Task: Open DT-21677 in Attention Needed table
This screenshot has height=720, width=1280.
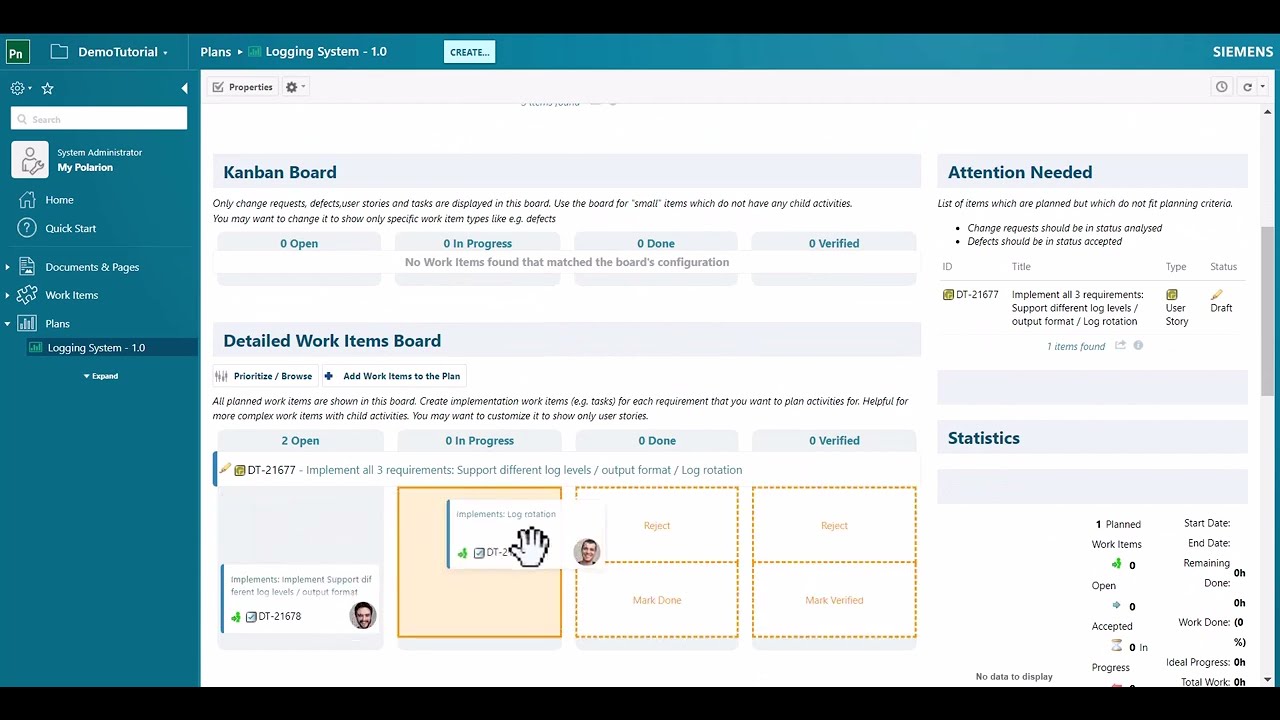Action: (977, 295)
